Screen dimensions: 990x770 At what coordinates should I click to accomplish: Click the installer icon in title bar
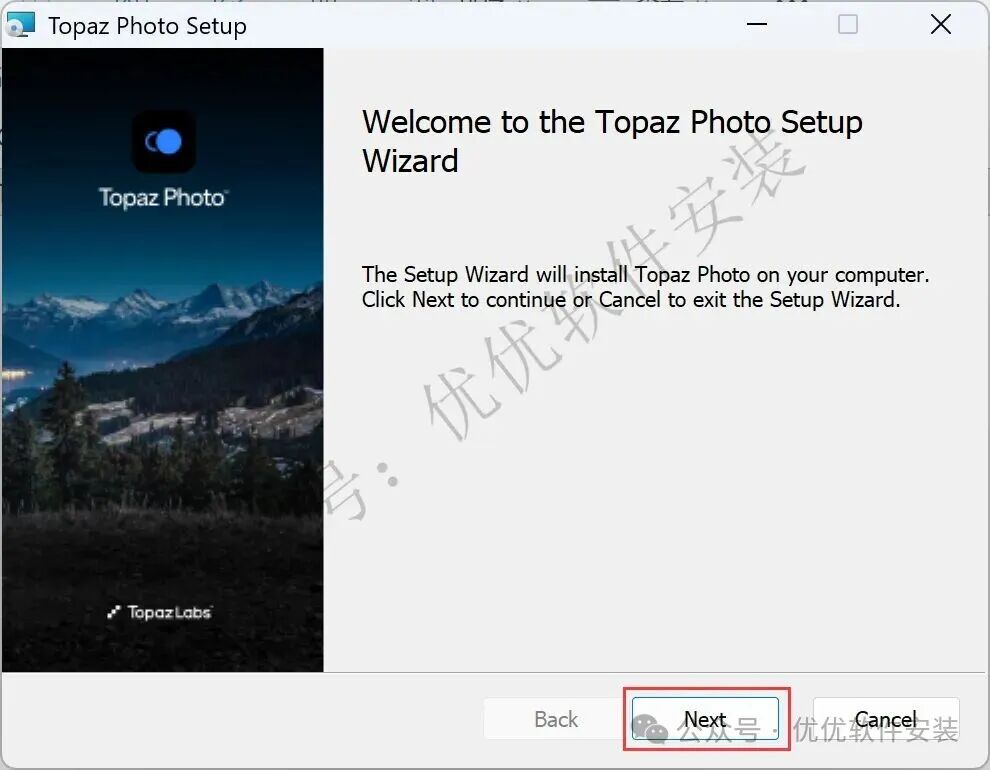pos(20,25)
